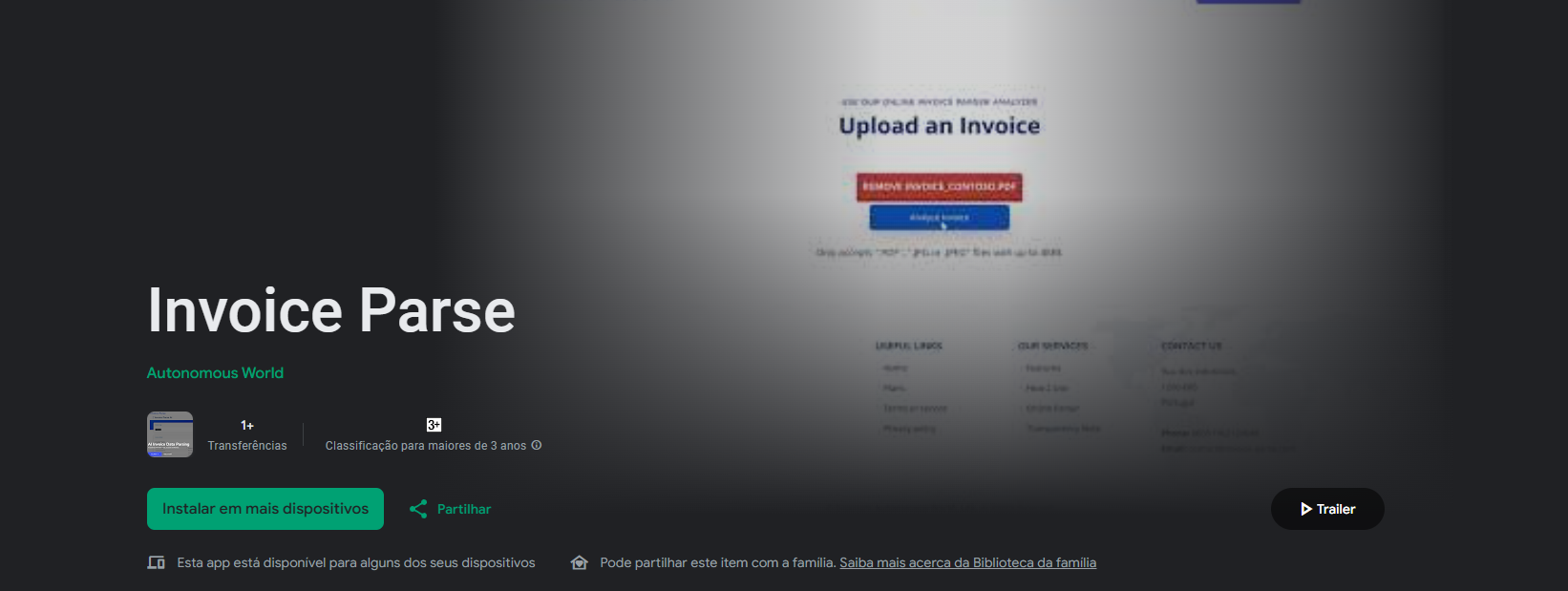
Task: Open the Invoice Parse app icon thumbnail
Action: [170, 434]
